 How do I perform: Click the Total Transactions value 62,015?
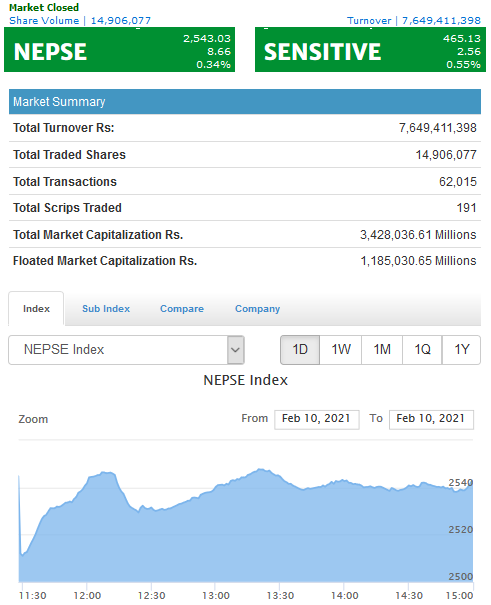[458, 182]
